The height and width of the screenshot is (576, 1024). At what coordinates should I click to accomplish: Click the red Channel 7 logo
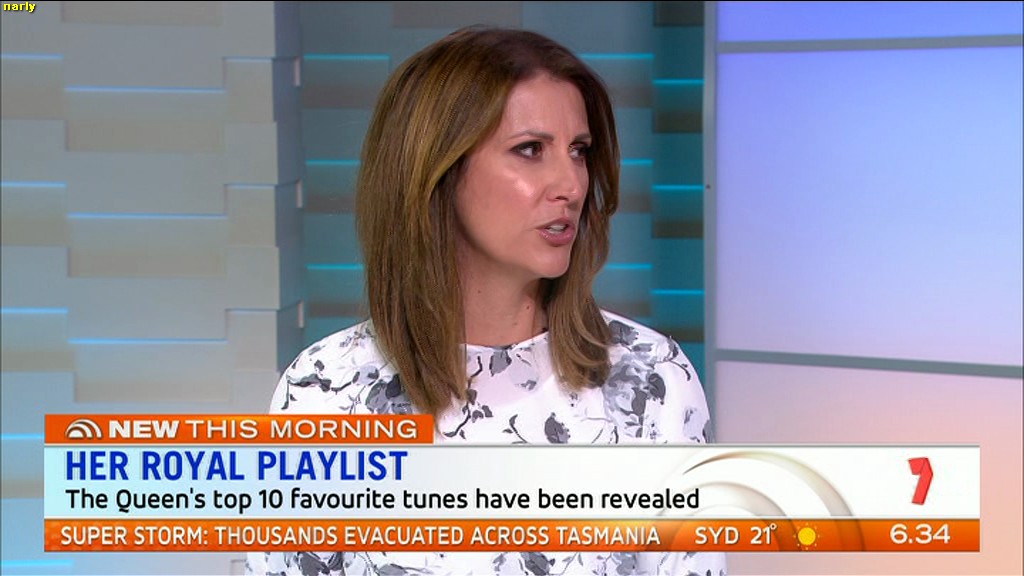919,481
